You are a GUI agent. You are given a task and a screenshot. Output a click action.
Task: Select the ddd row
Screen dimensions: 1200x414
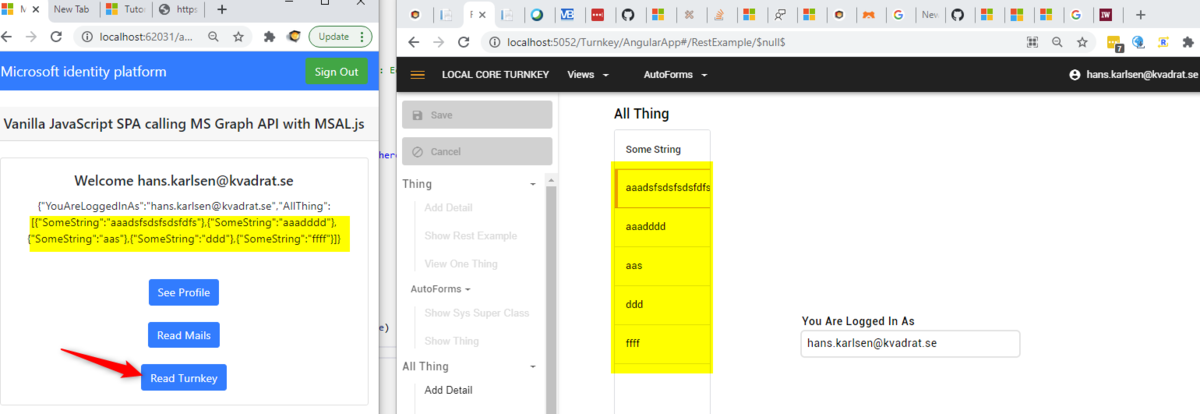pos(663,305)
